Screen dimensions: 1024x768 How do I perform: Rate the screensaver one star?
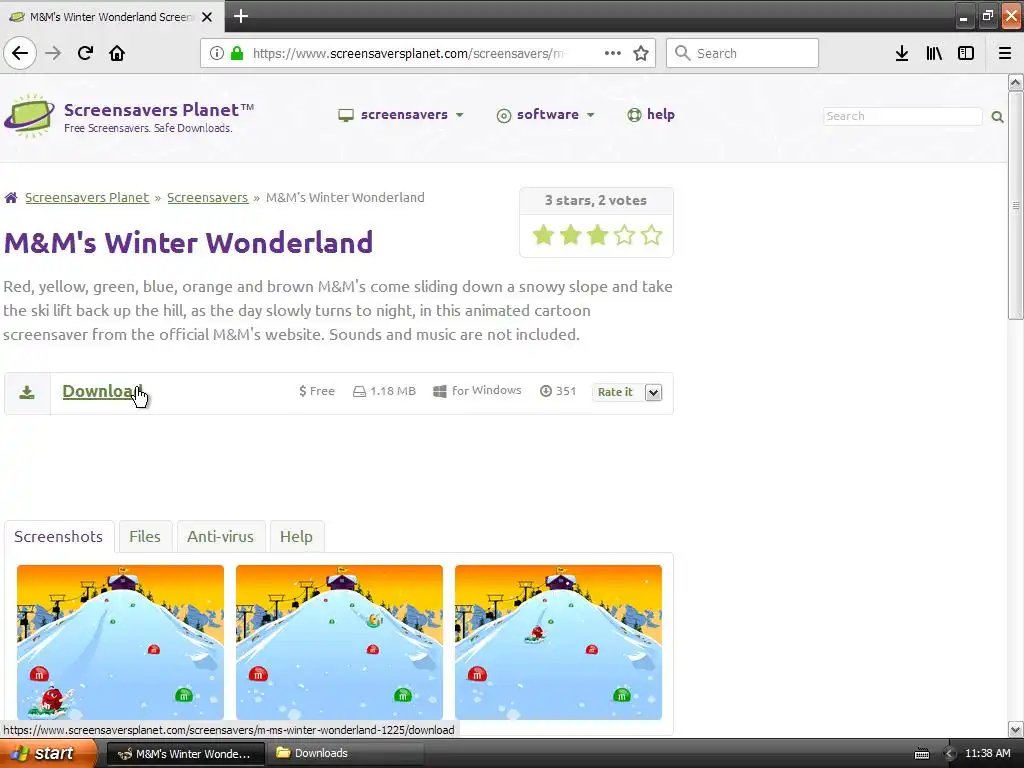coord(543,234)
